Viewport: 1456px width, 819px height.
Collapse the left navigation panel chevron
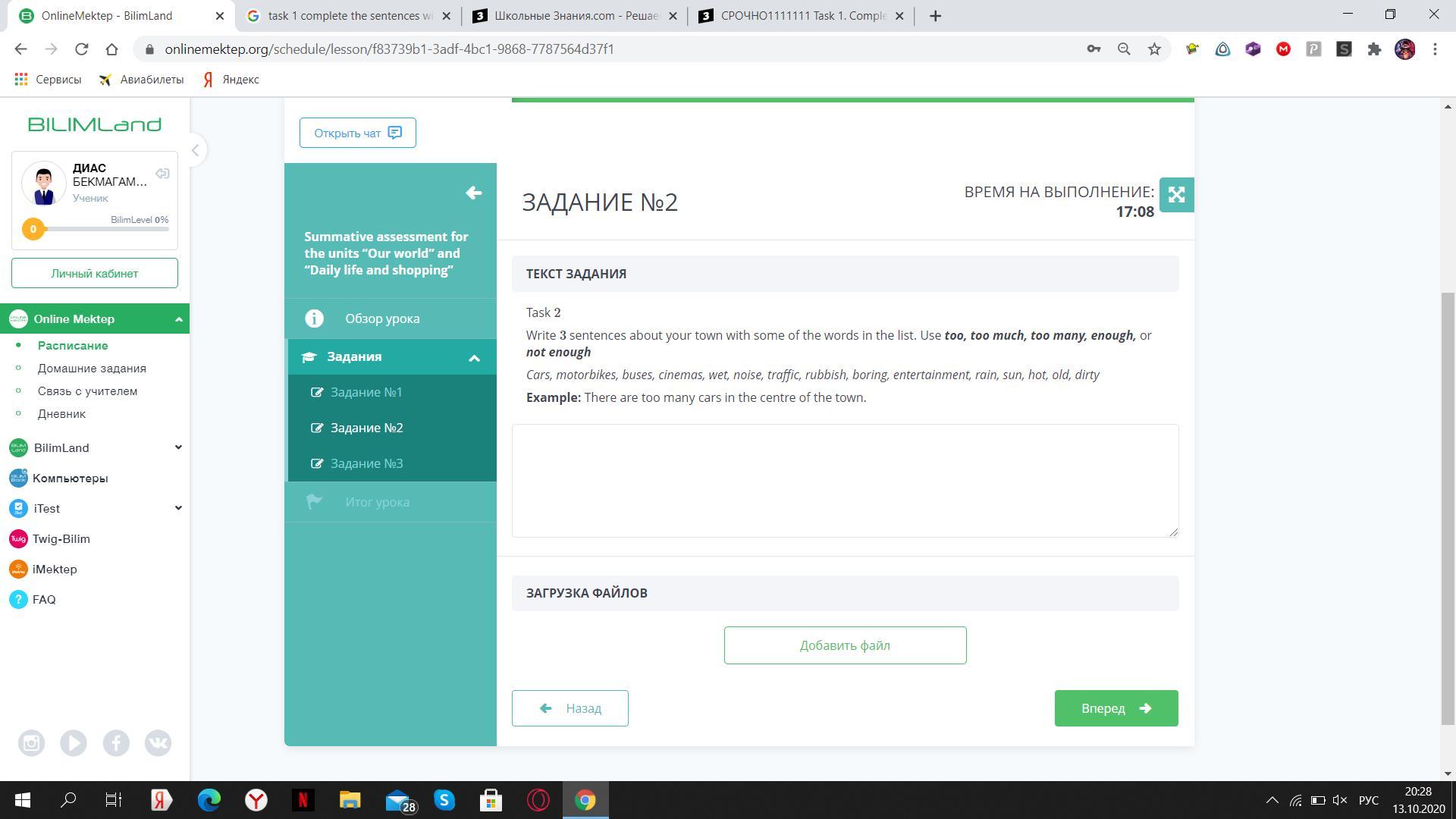(195, 150)
